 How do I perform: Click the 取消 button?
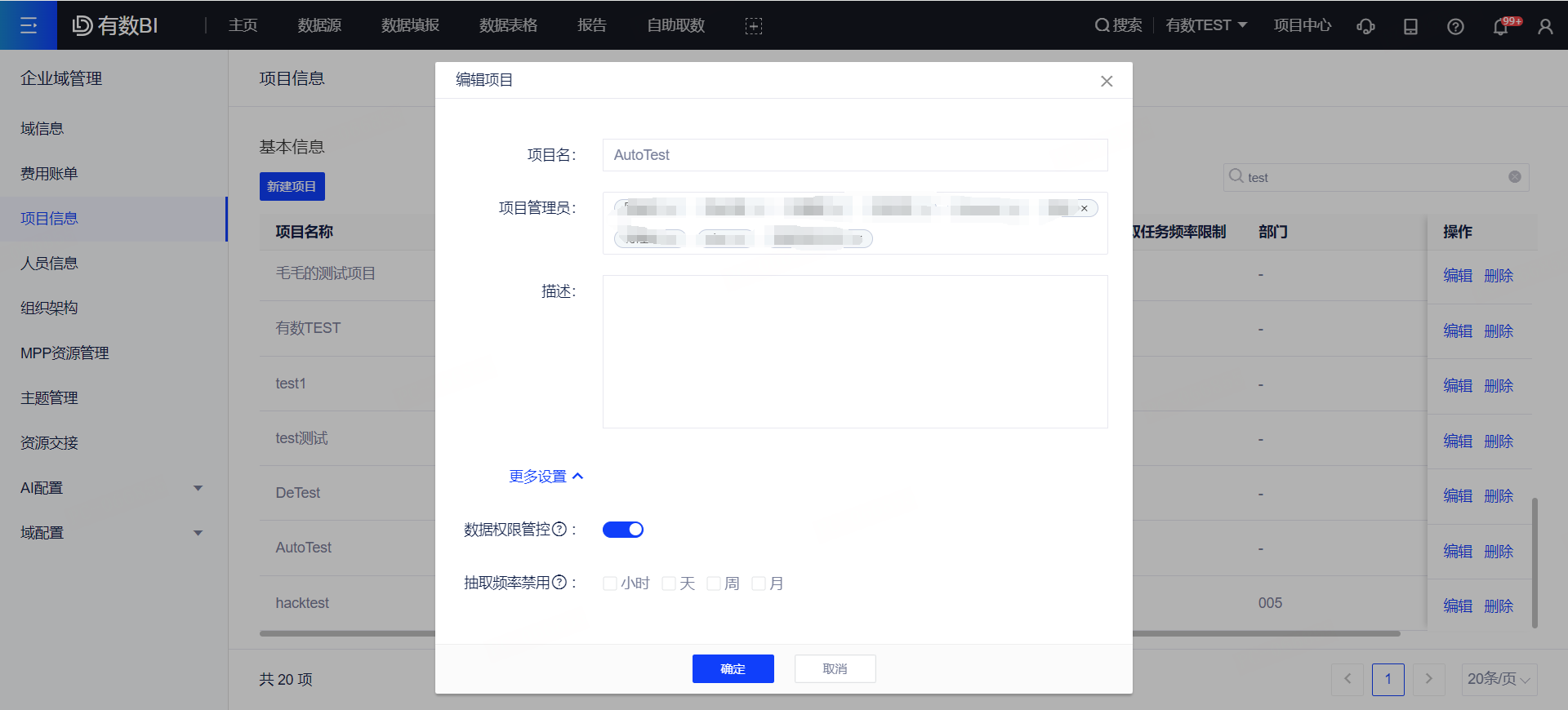(835, 668)
